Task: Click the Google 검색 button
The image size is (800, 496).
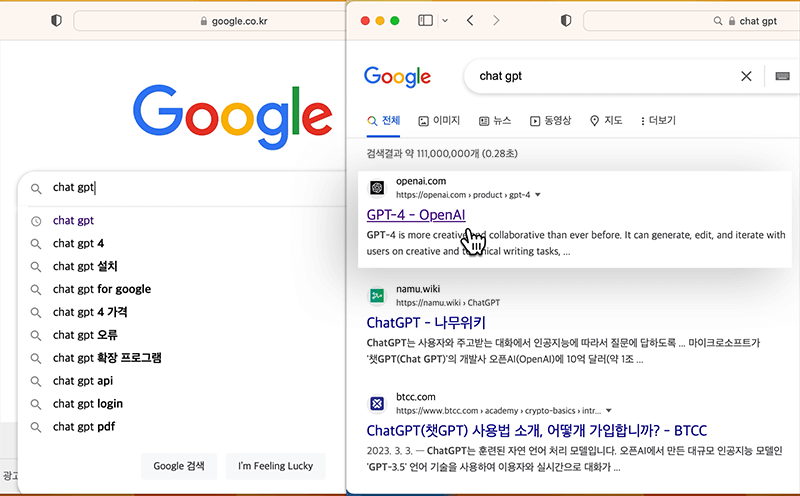Action: (x=179, y=466)
